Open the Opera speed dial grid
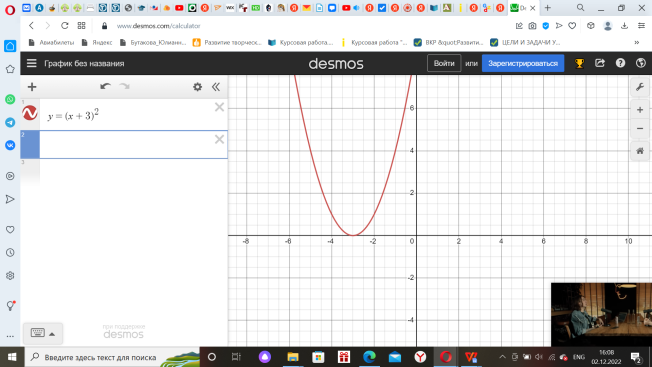Viewport: 652px width, 367px height. pyautogui.click(x=82, y=26)
